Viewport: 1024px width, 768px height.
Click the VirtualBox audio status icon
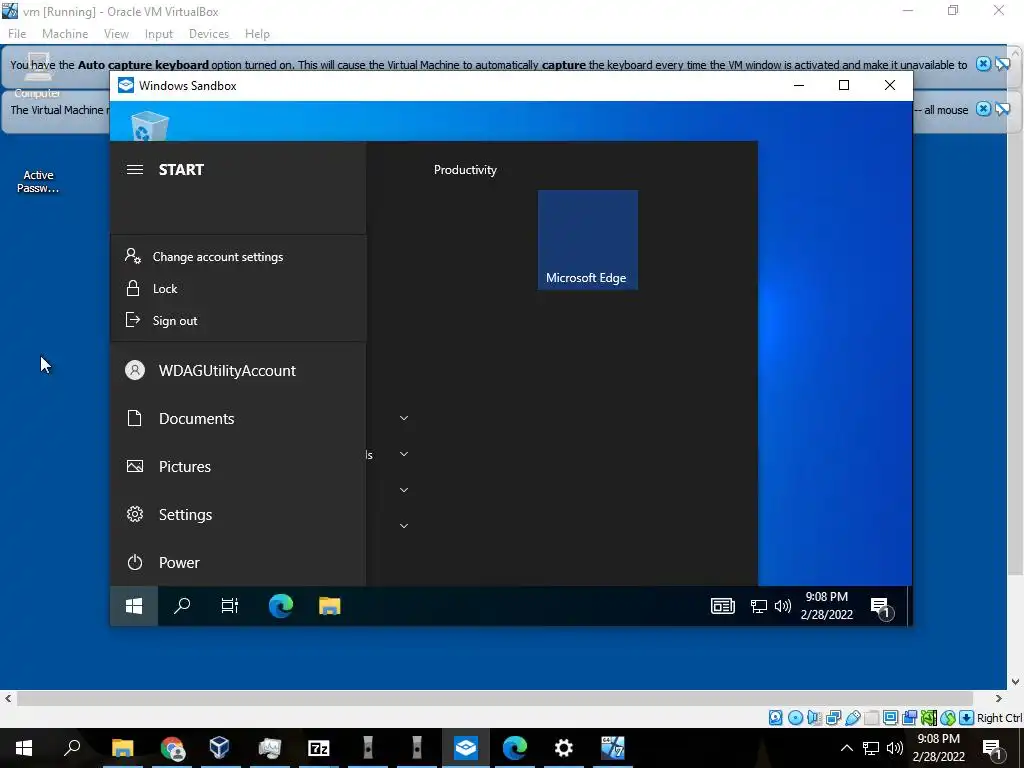814,718
